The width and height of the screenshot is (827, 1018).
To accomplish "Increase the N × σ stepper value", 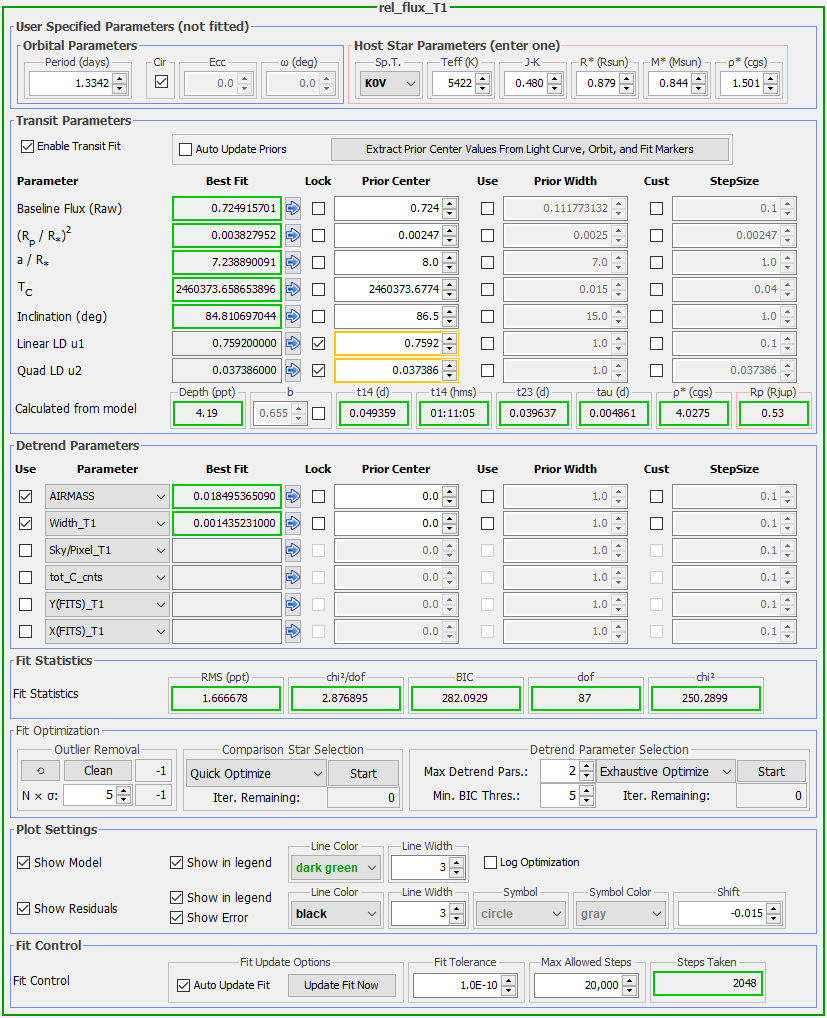I will click(x=123, y=789).
